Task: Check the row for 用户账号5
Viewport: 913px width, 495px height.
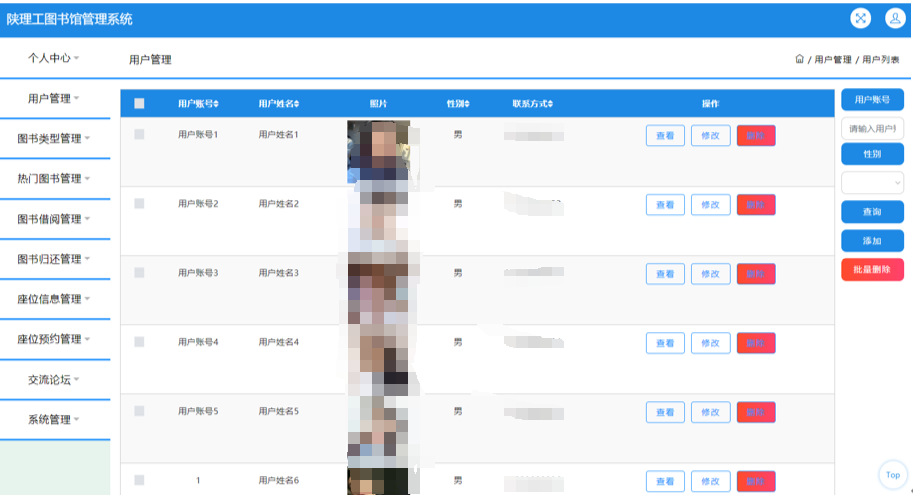Action: (x=139, y=411)
